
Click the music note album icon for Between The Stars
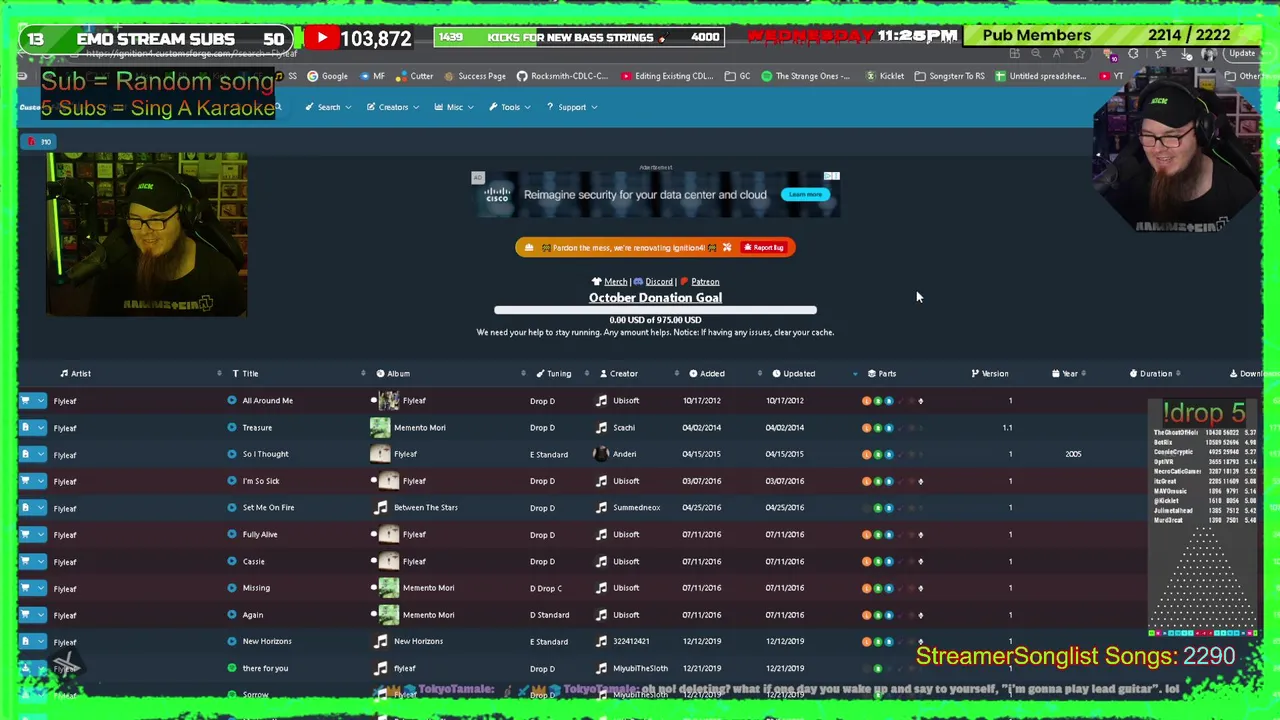coord(380,508)
